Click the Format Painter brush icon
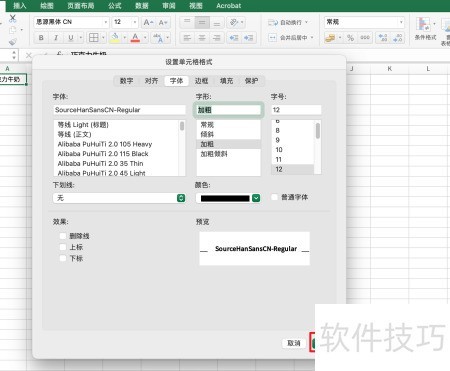Image resolution: width=450 pixels, height=371 pixels. pos(13,42)
